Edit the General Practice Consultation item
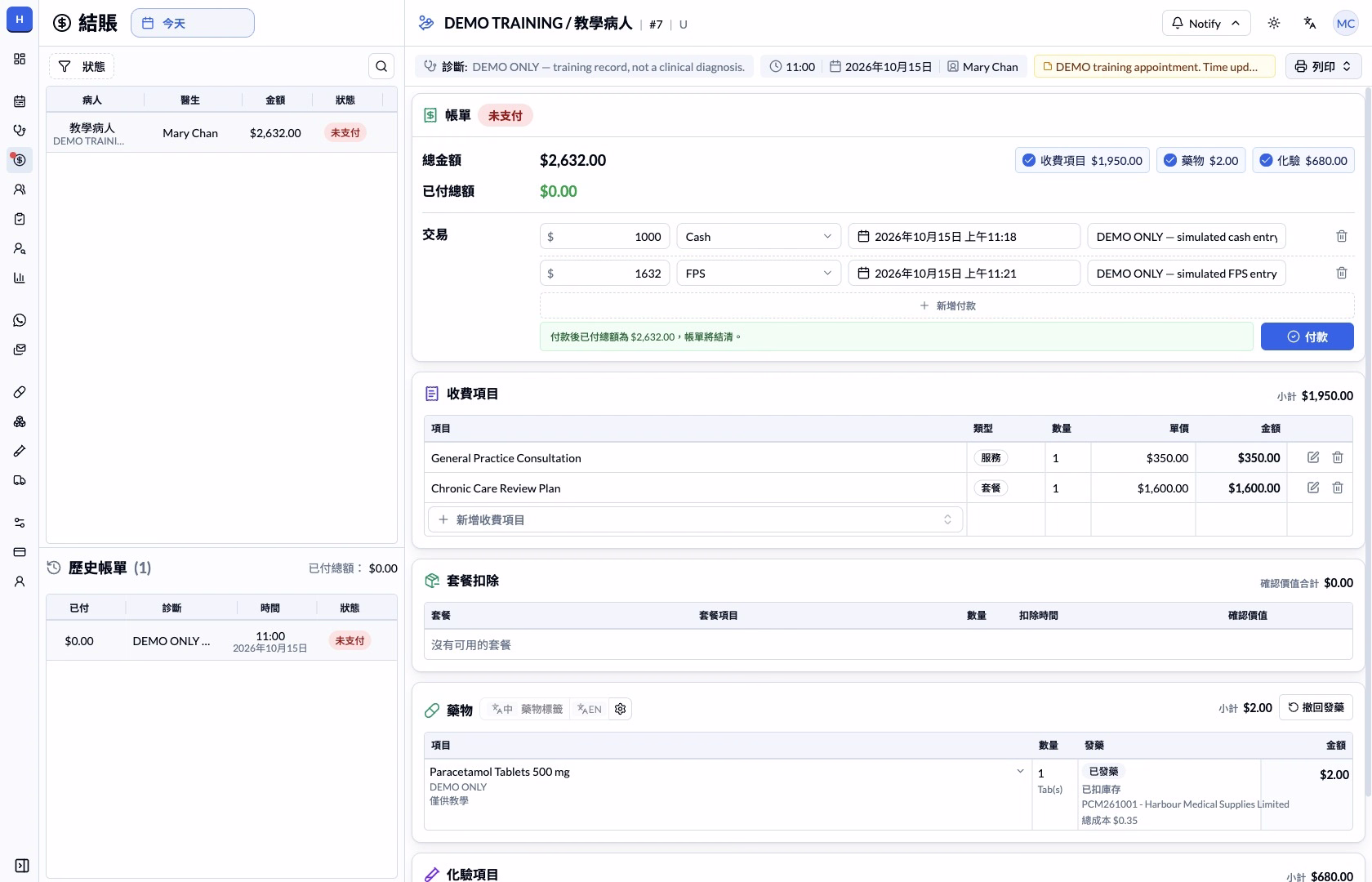The image size is (1372, 882). pyautogui.click(x=1313, y=457)
